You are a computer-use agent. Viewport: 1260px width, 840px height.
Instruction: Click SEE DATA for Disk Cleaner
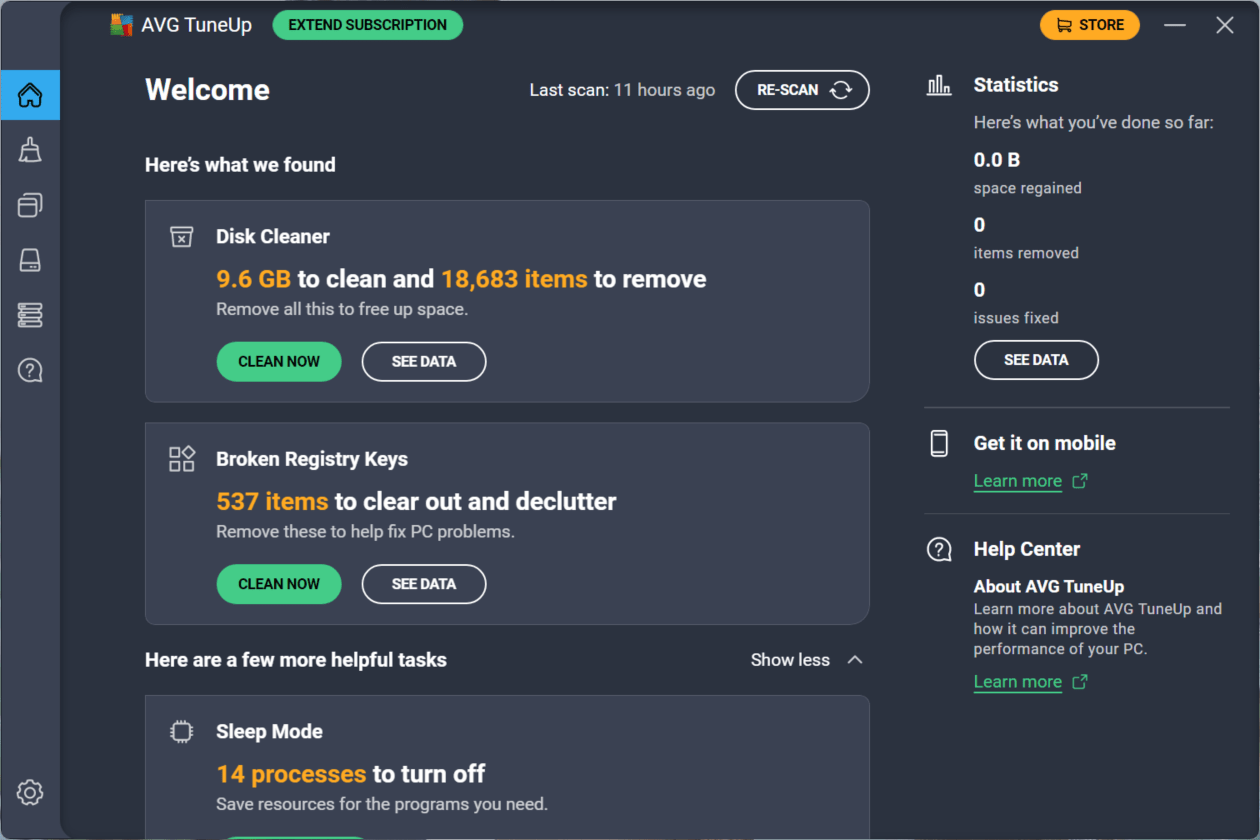point(424,362)
